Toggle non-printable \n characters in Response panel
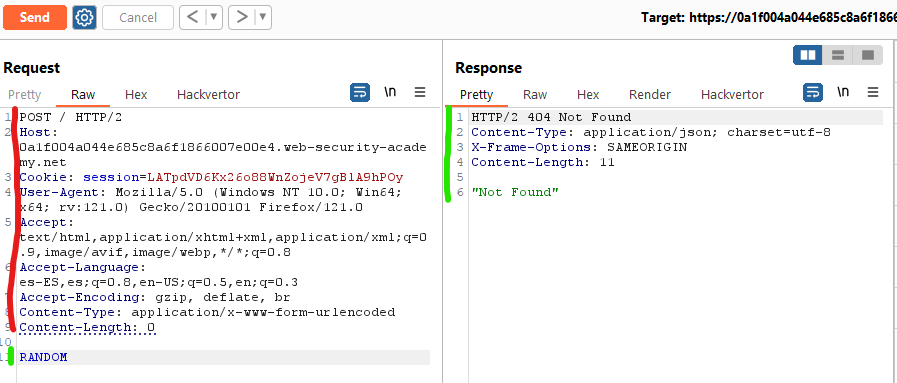 tap(843, 91)
